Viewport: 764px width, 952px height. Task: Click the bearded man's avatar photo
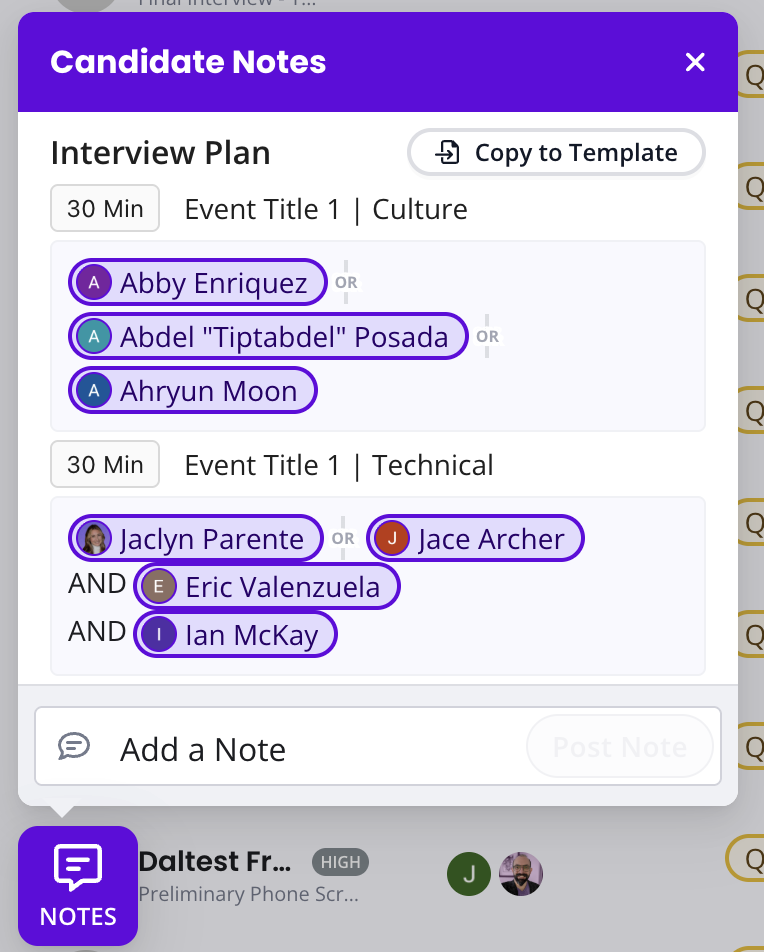coord(521,874)
